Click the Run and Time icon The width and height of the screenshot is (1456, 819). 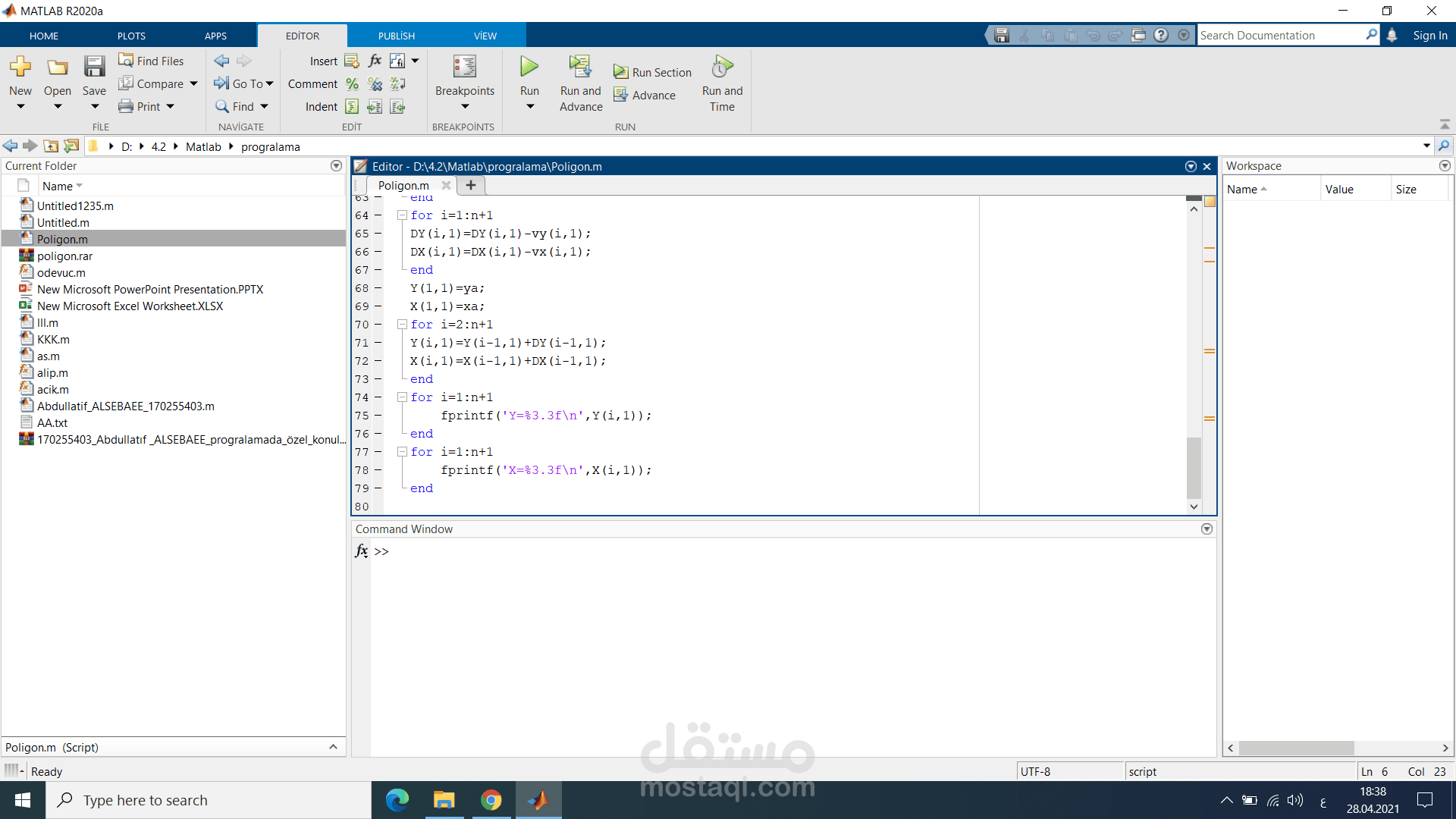[x=722, y=67]
